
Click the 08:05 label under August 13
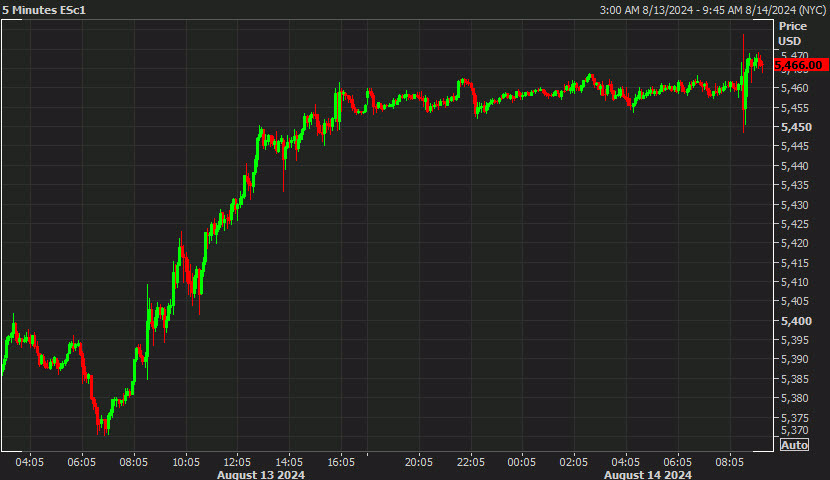(133, 463)
